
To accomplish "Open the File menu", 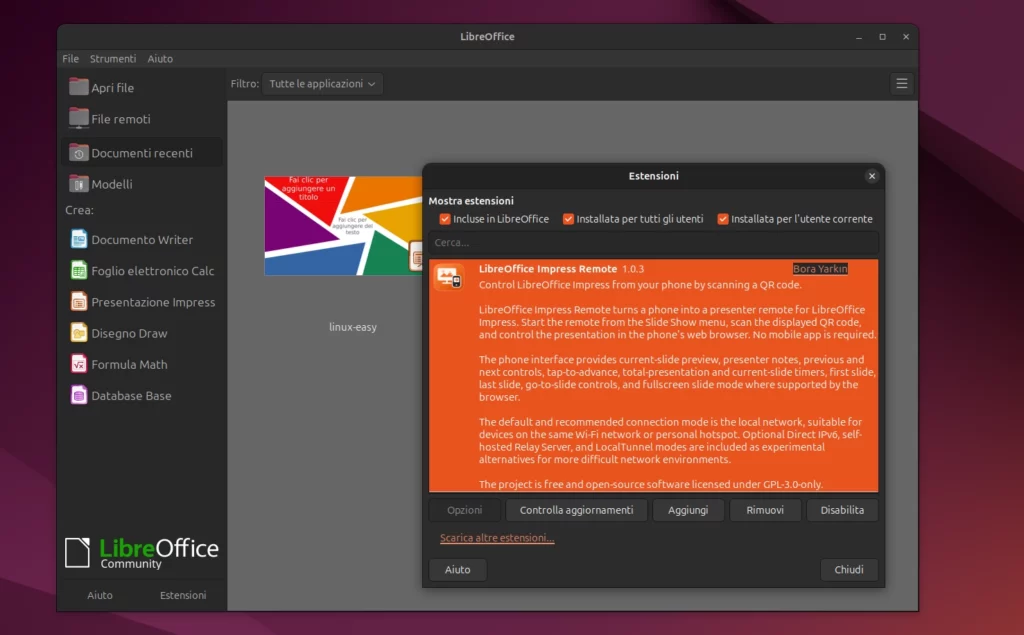I will (x=71, y=59).
